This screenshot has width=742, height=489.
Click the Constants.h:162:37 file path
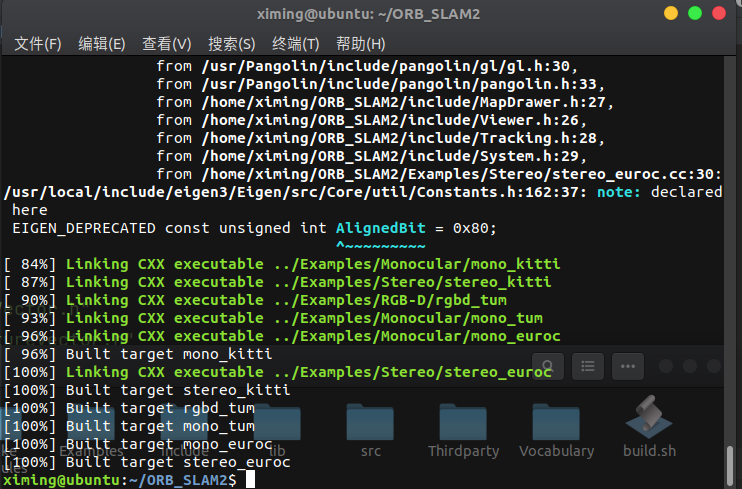[x=295, y=192]
